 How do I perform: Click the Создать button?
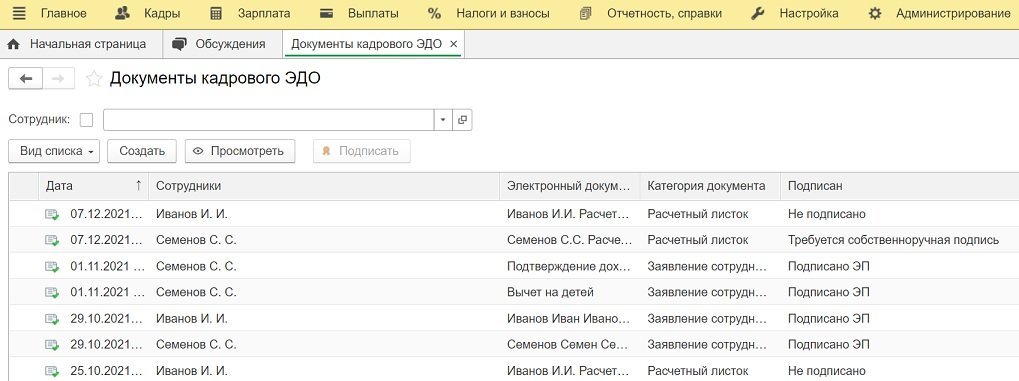tap(142, 151)
